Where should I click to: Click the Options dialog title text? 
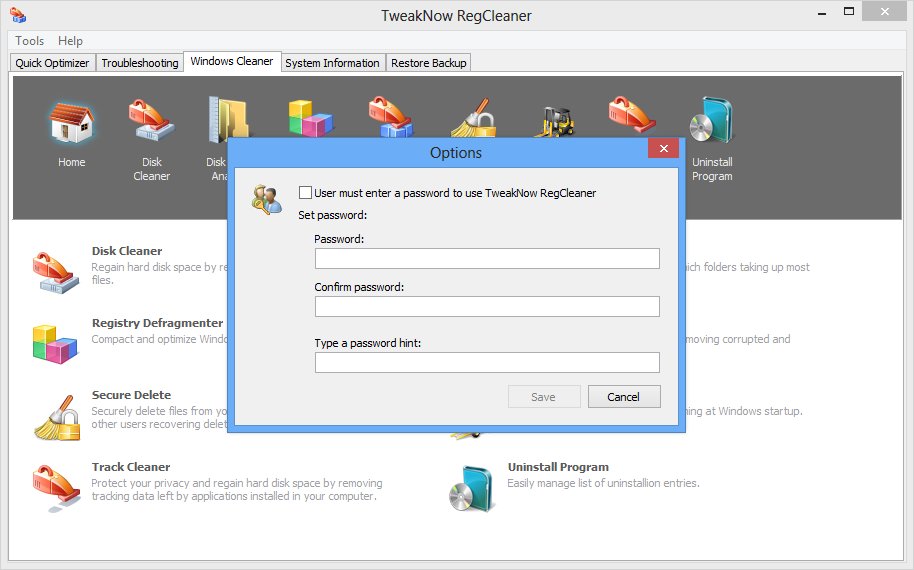[456, 153]
